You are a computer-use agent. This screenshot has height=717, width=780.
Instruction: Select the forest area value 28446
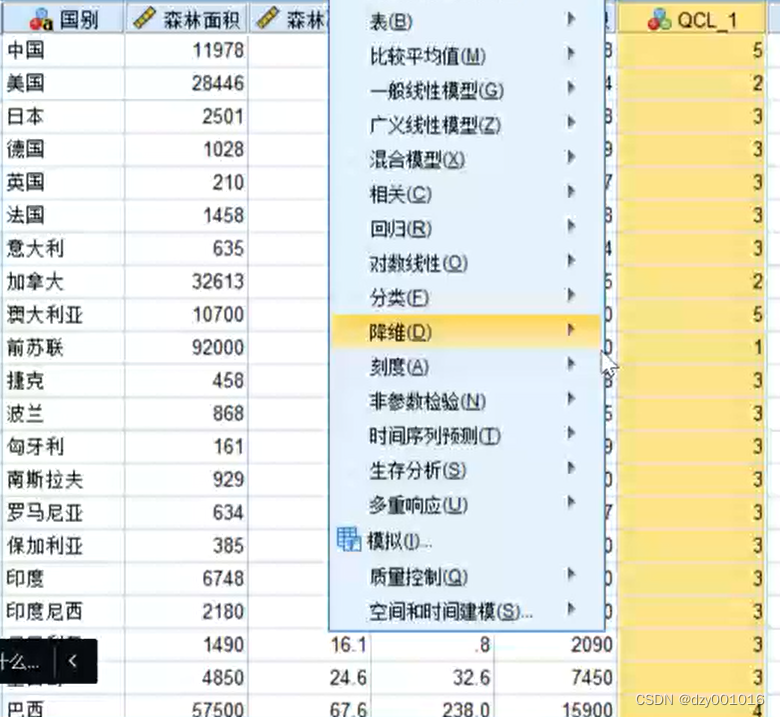pos(187,83)
